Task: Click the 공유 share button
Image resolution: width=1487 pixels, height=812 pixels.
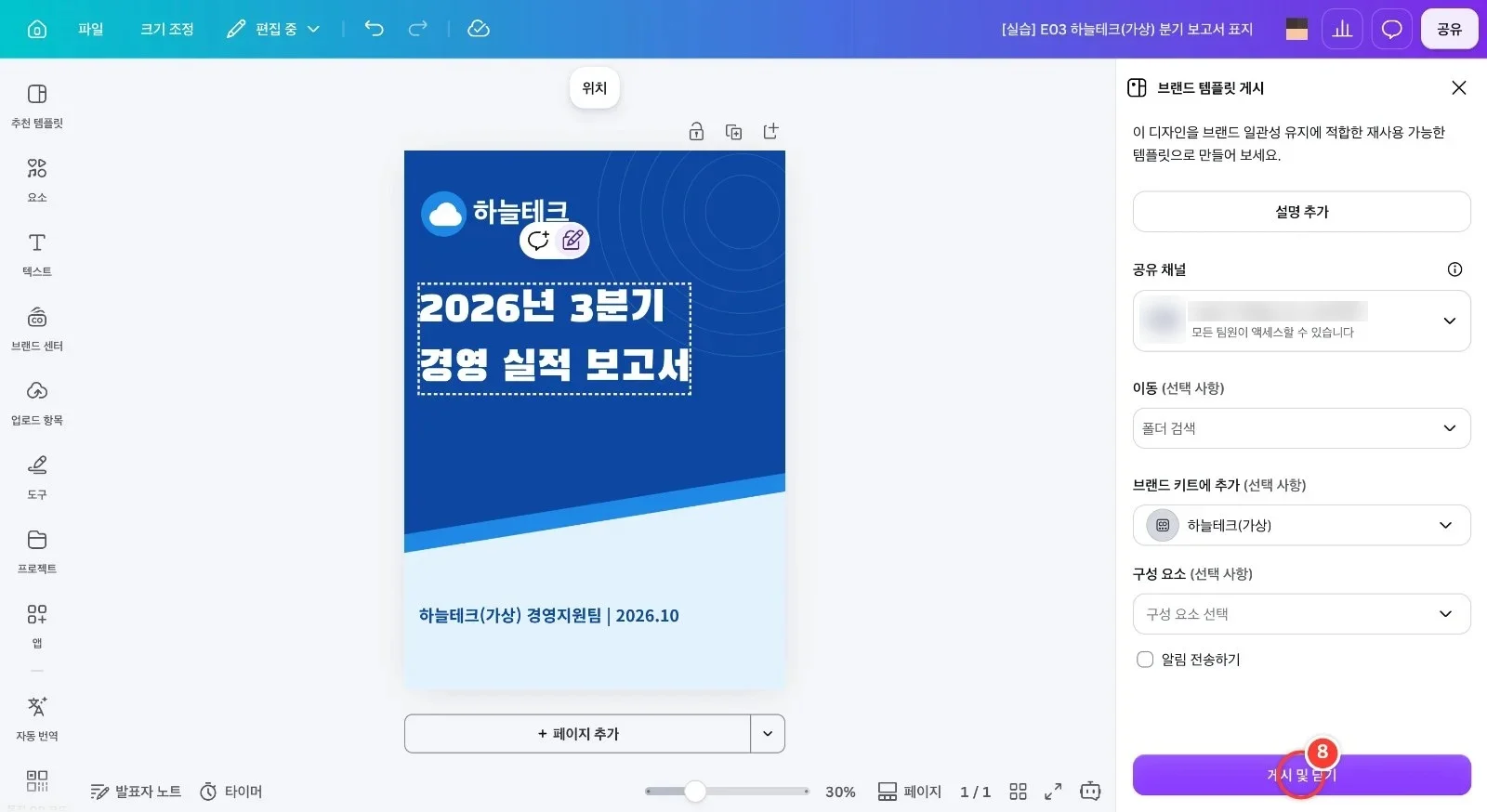Action: 1449,29
